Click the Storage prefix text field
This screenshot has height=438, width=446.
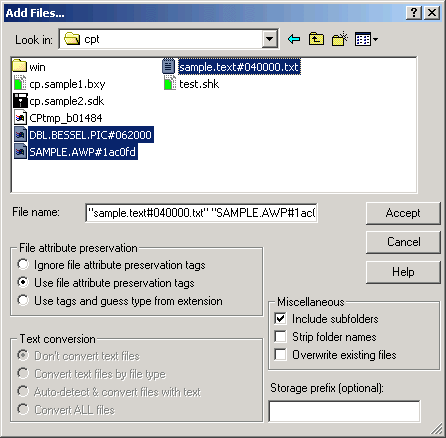click(344, 411)
